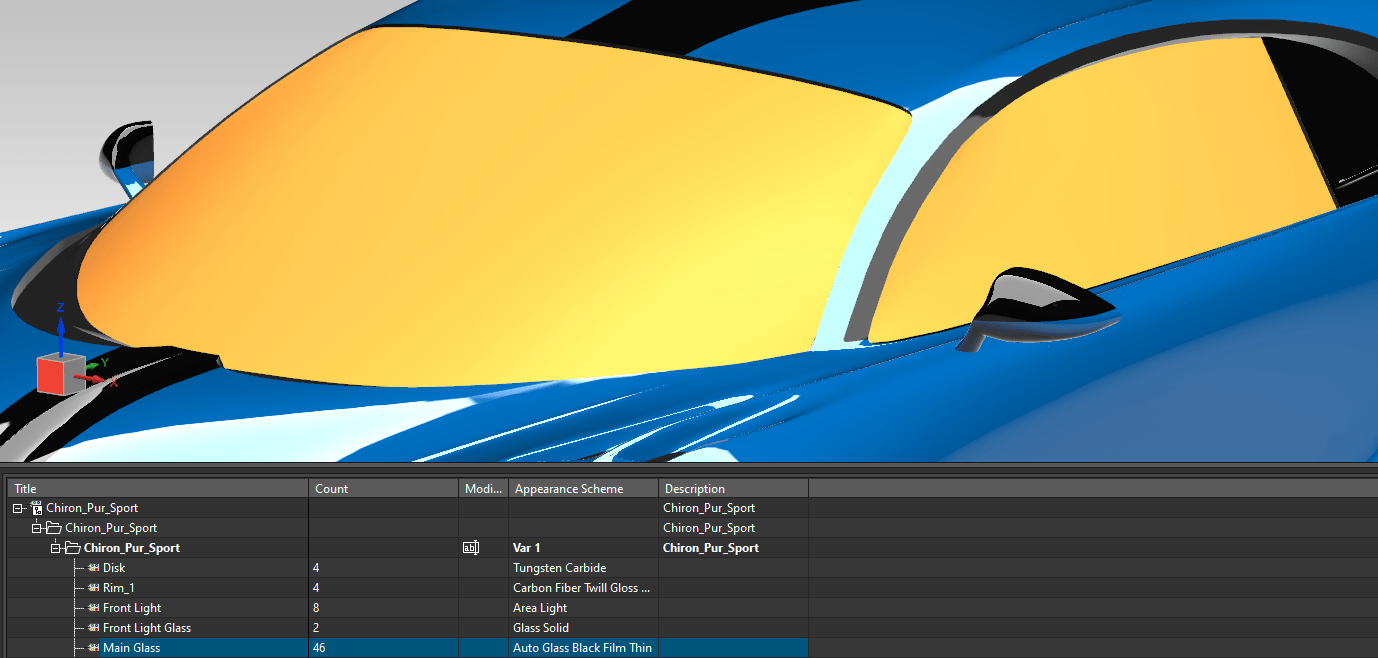
Task: Select the bold Chiron_Pur_Sport tree item
Action: (x=132, y=548)
